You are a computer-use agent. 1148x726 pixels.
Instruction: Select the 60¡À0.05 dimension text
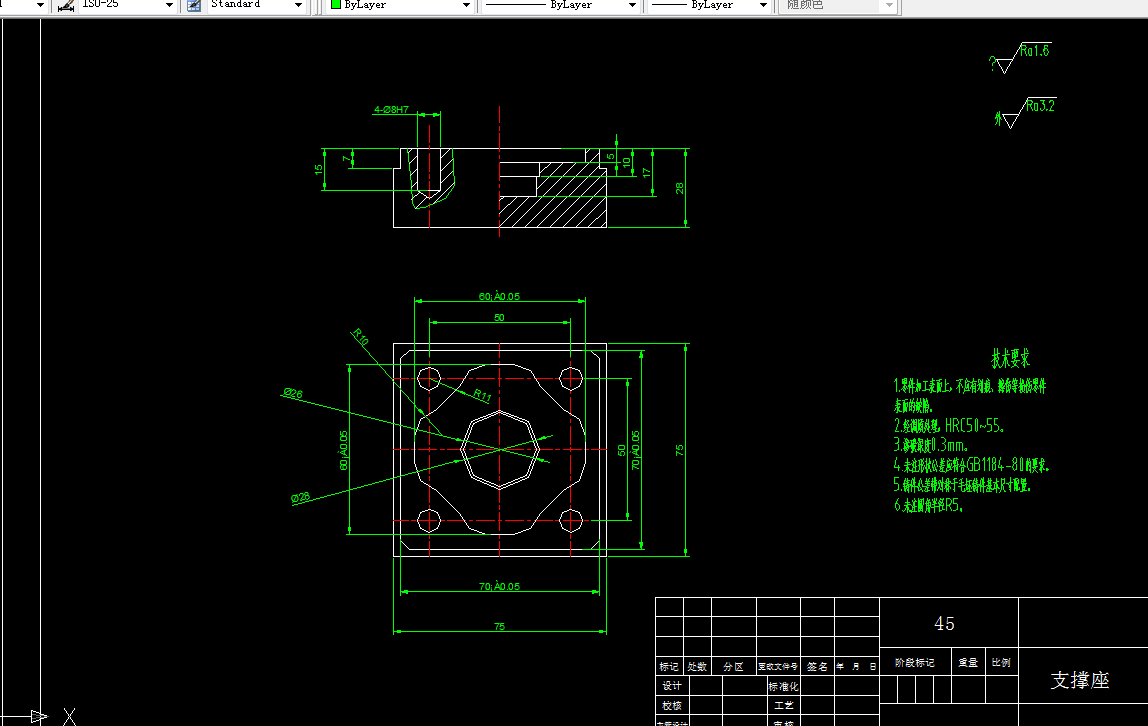(499, 296)
